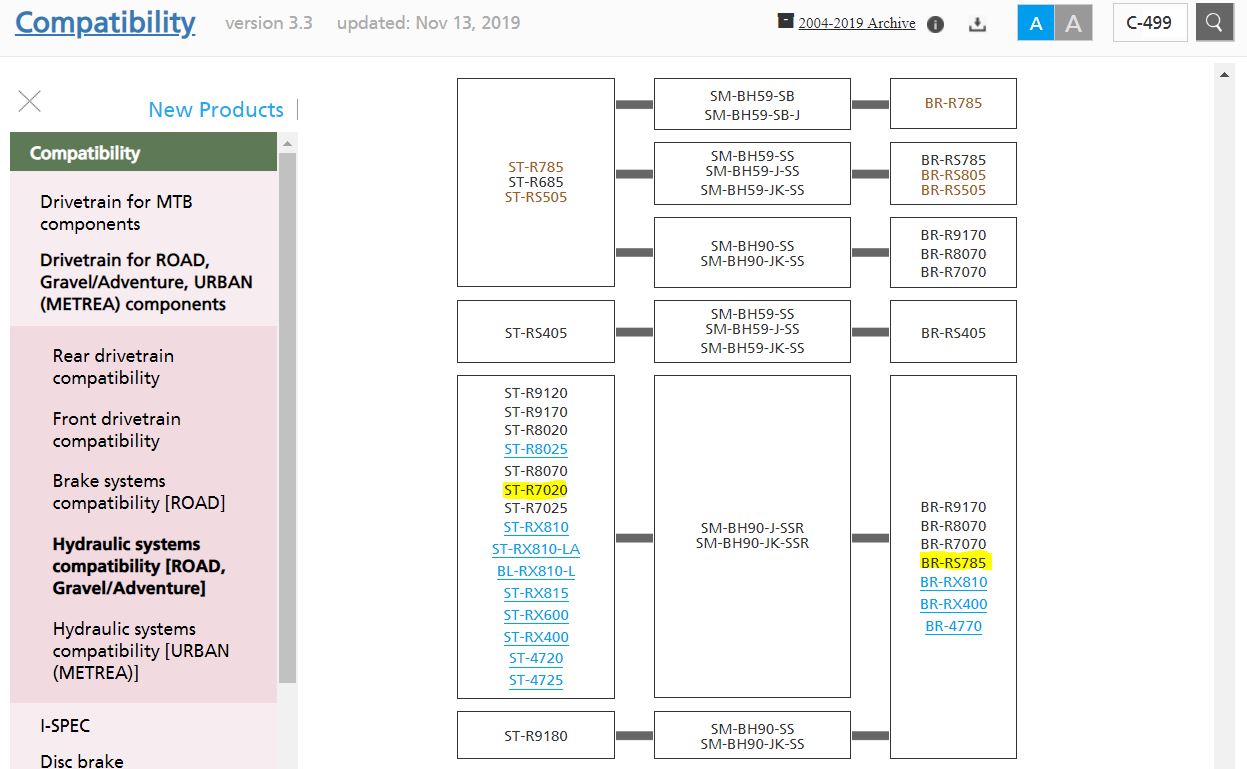Image resolution: width=1247 pixels, height=769 pixels.
Task: Click the BR-RS405 text
Action: coord(954,333)
